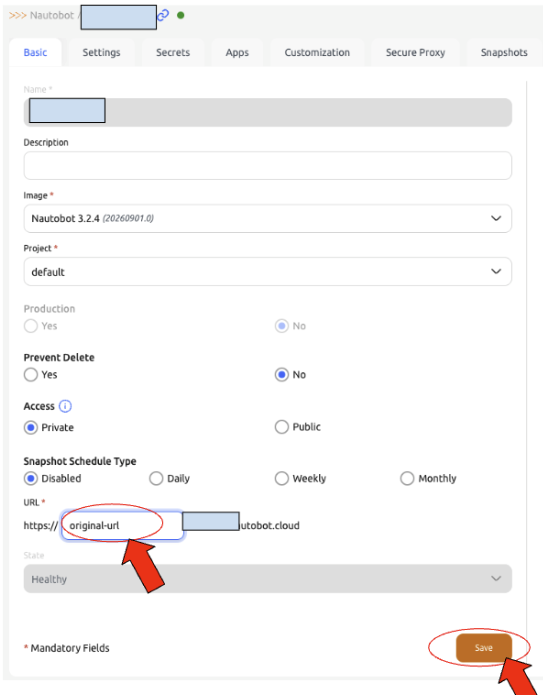Viewport: 543px width, 695px height.
Task: Open the State dropdown showing Healthy
Action: click(268, 579)
